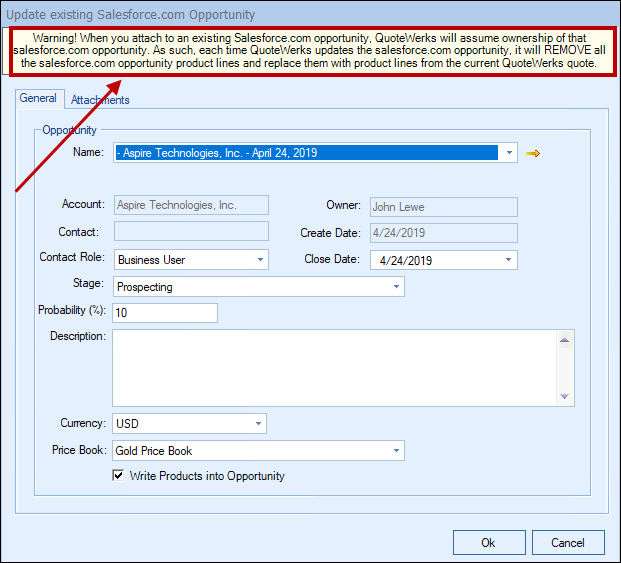The image size is (621, 563).
Task: Switch to the Attachments tab
Action: [100, 100]
